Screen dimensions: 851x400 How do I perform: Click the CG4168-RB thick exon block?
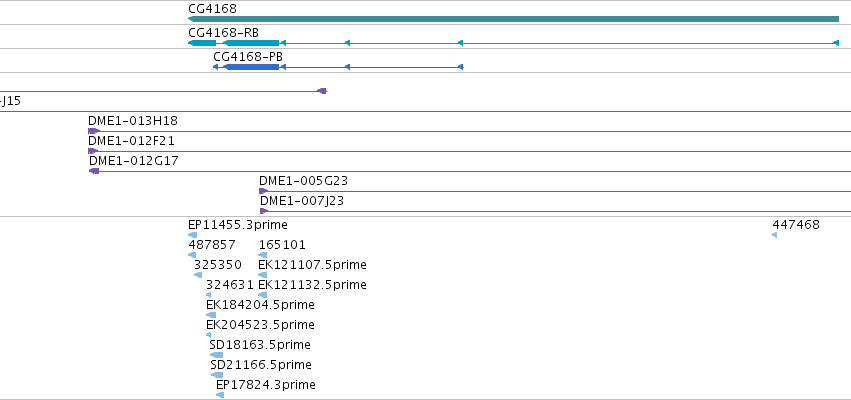251,43
